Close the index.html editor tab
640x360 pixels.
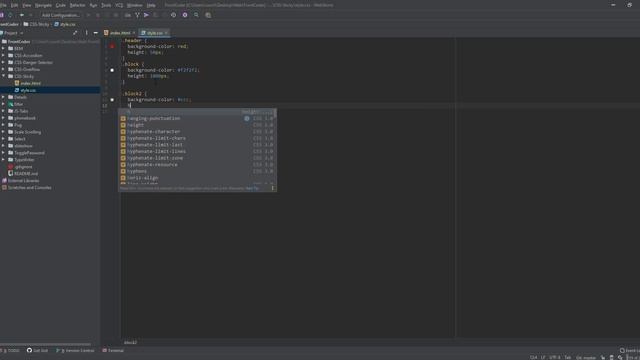click(134, 33)
